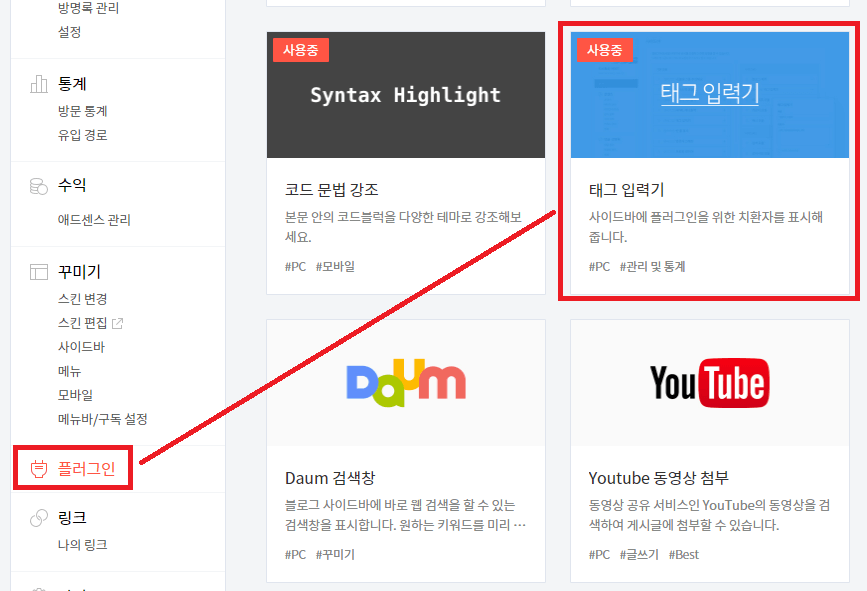The width and height of the screenshot is (867, 591).
Task: Click 사용중 badge on Syntax Highlight card
Action: [x=301, y=50]
